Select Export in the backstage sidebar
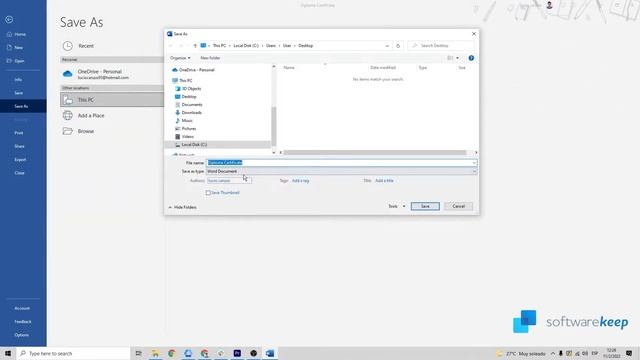Screen dimensions: 640x360 click(20, 160)
